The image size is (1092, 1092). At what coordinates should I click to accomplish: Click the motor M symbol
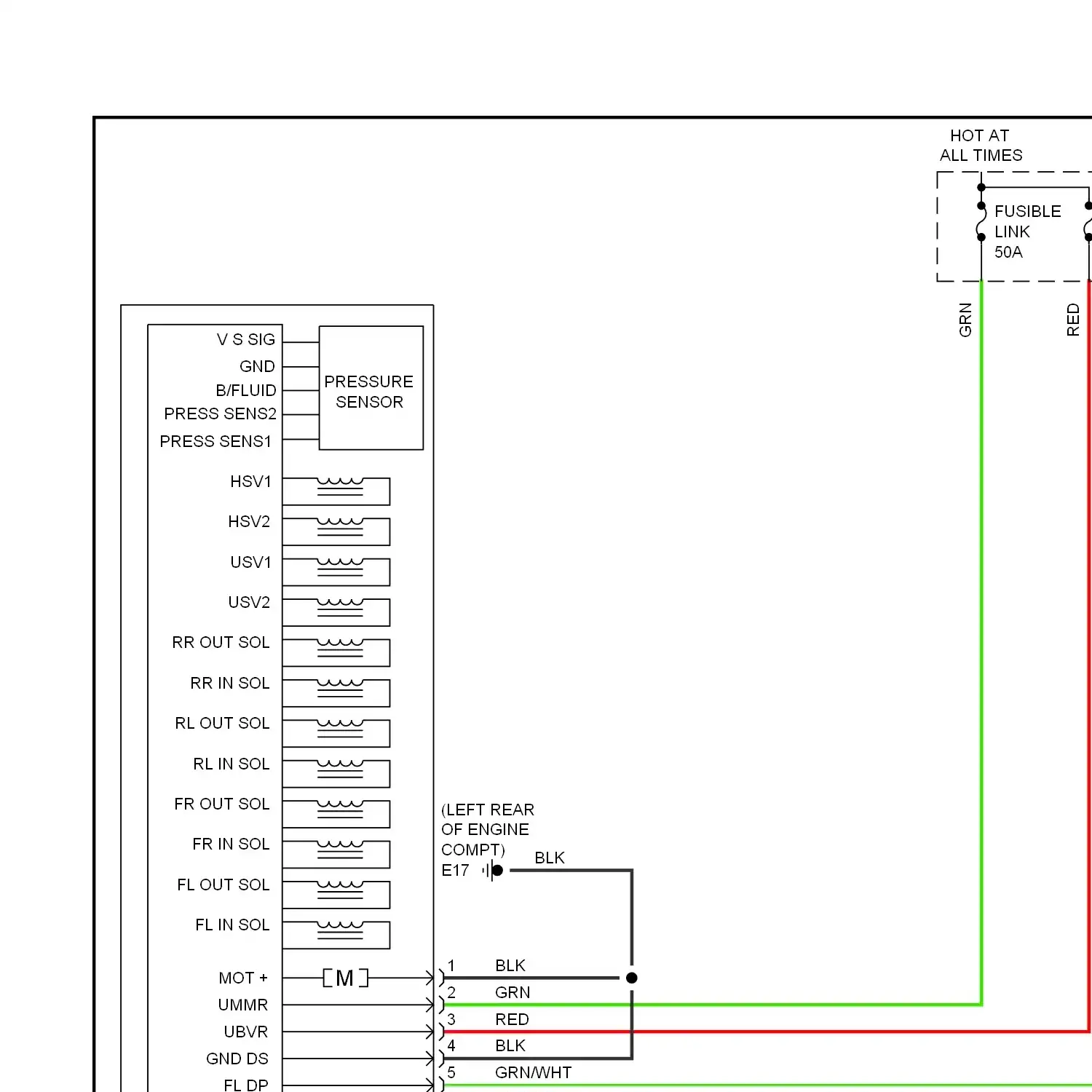point(345,978)
